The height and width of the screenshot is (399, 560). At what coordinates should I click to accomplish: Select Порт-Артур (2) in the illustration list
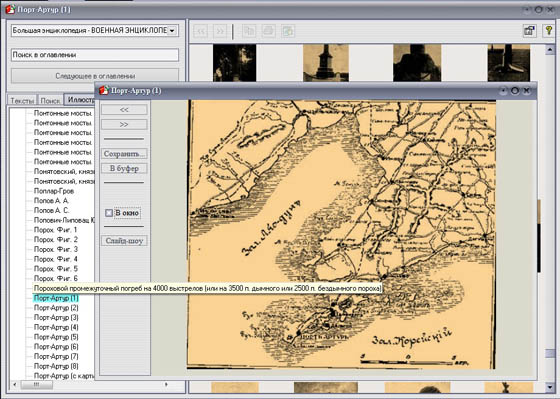click(x=56, y=308)
